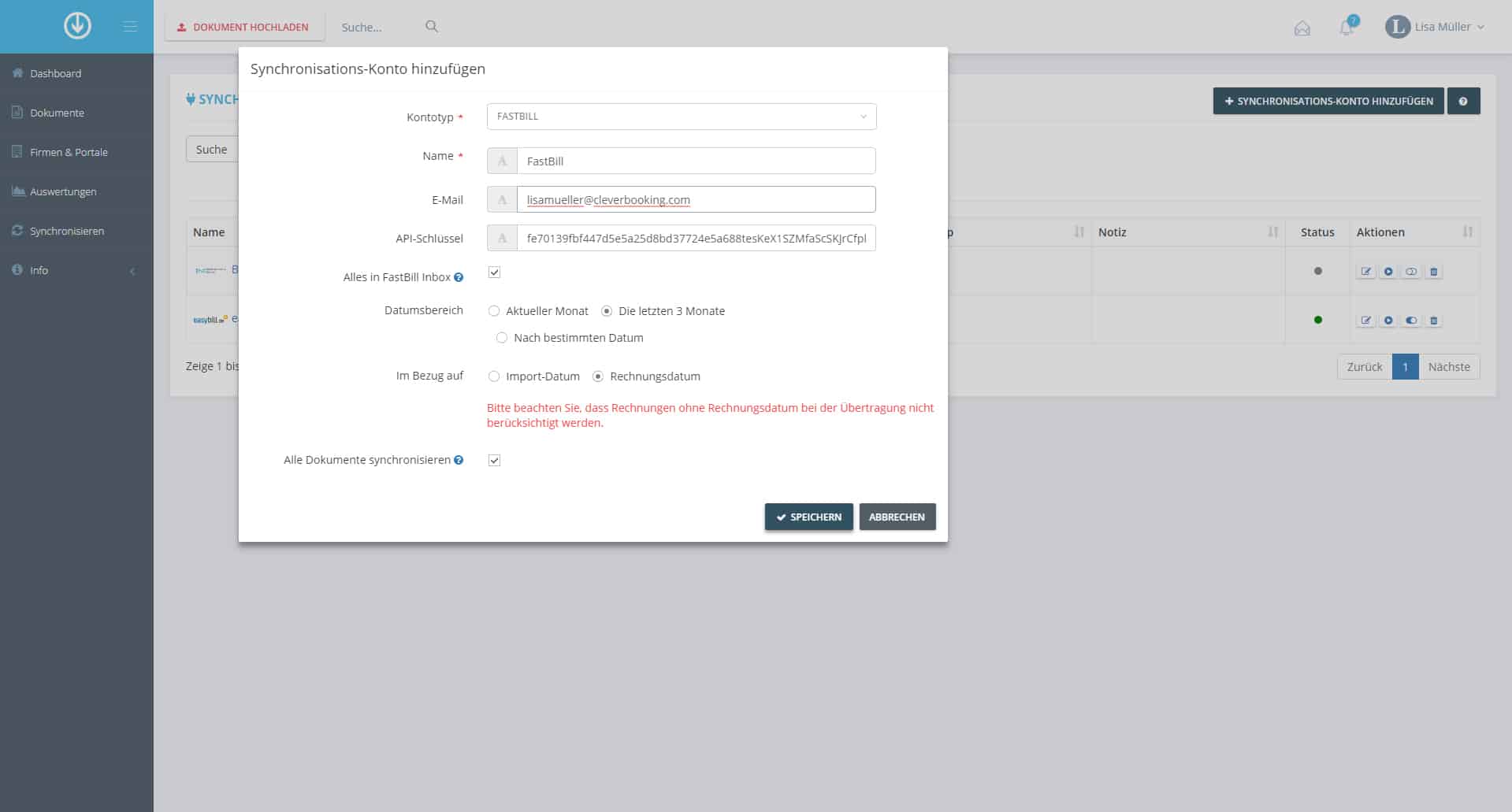Select Import-Datum radio option

494,376
